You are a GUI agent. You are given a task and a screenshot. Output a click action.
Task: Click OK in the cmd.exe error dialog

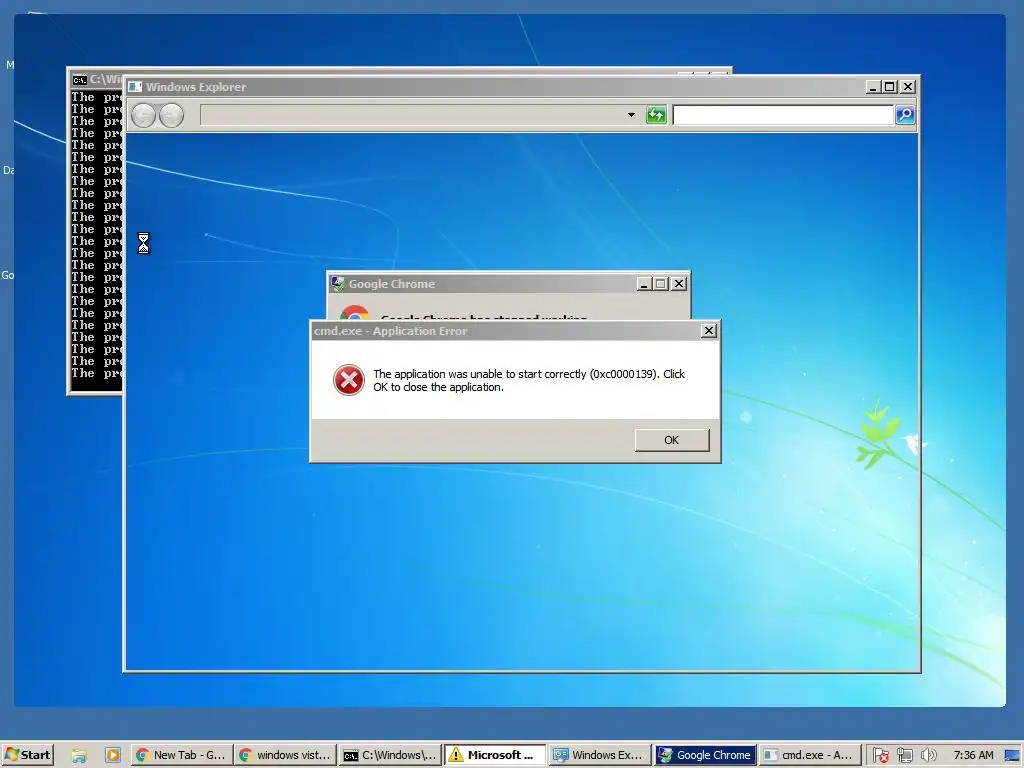(671, 440)
